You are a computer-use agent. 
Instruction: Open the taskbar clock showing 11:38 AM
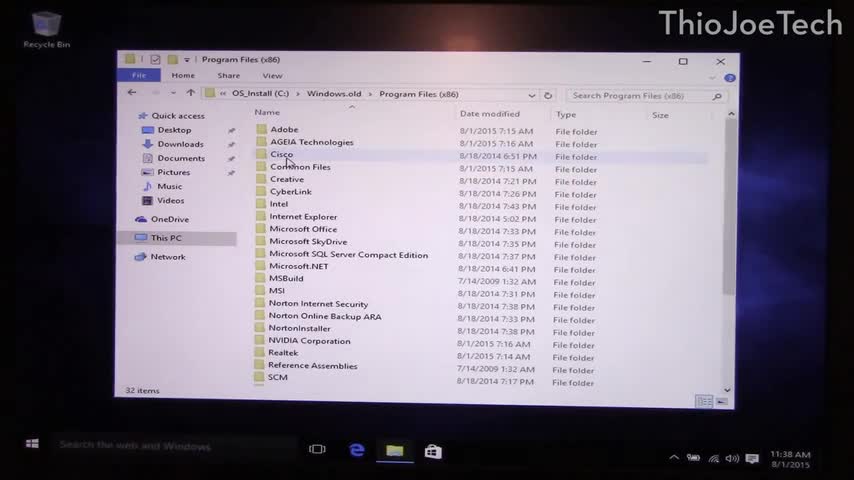coord(790,459)
